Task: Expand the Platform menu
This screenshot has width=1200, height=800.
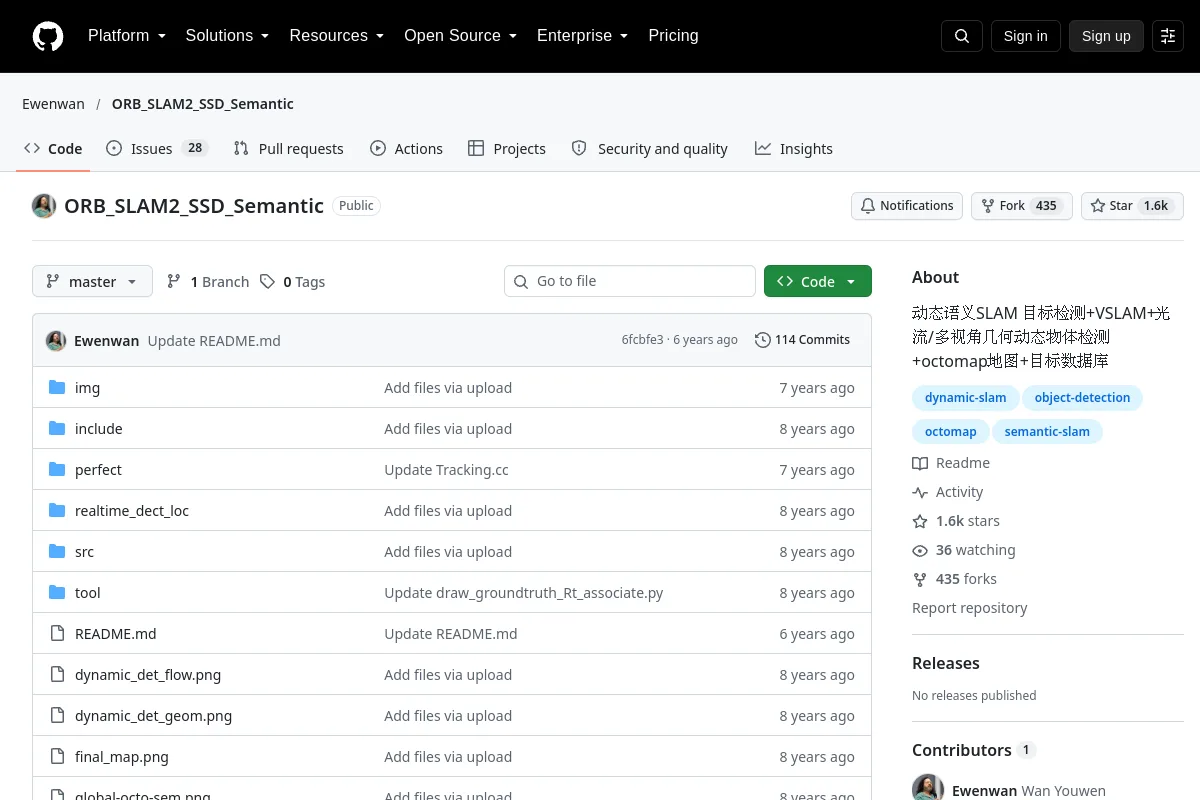Action: tap(127, 36)
